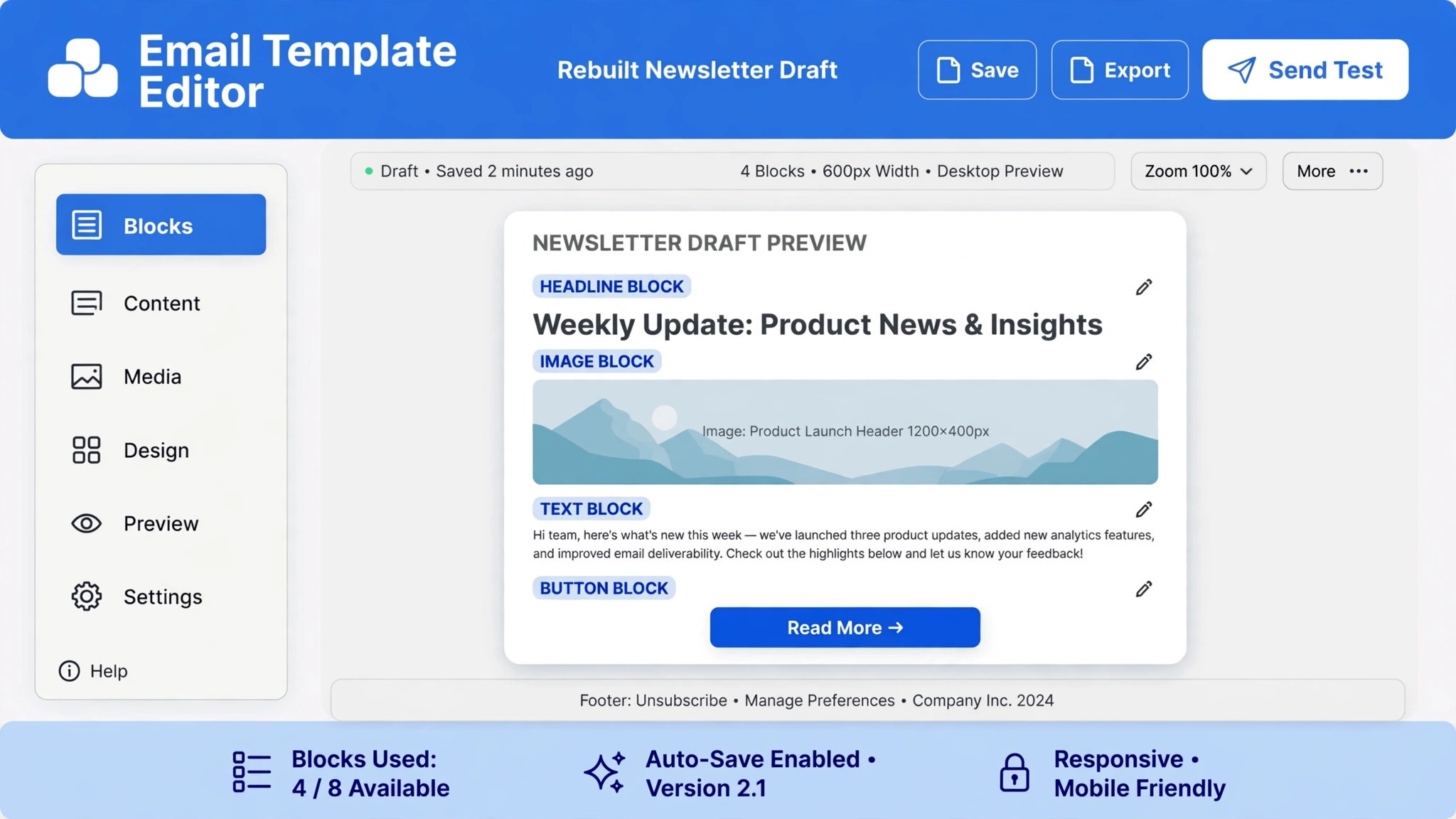Screen dimensions: 1456x819
Task: Open the Blocks sidebar tab
Action: tap(161, 225)
